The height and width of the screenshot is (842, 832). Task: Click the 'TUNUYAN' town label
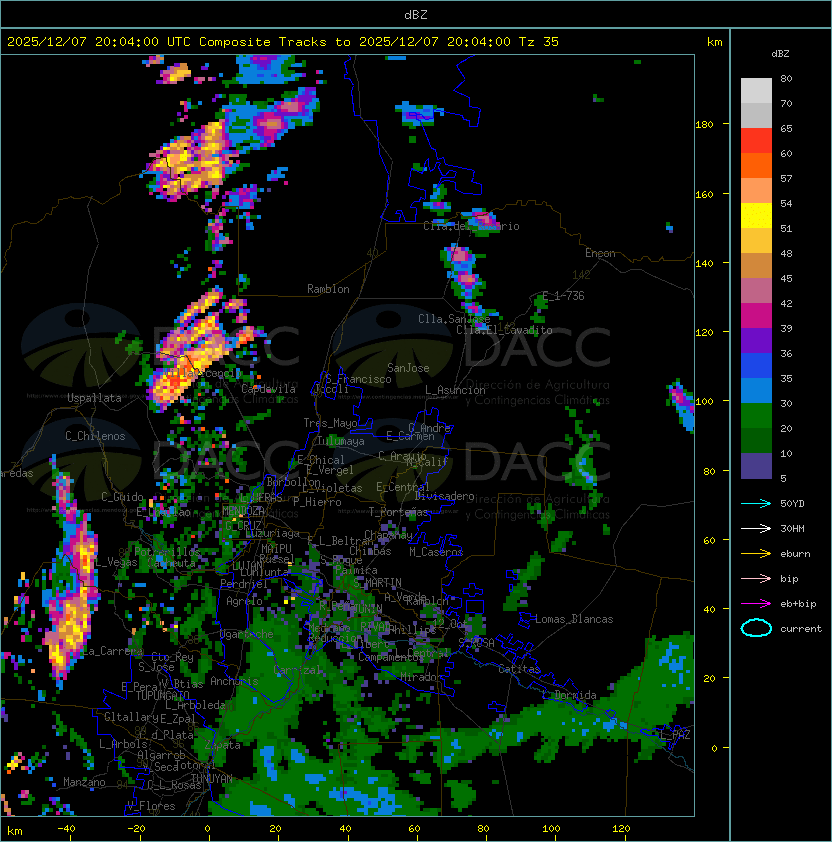point(212,778)
